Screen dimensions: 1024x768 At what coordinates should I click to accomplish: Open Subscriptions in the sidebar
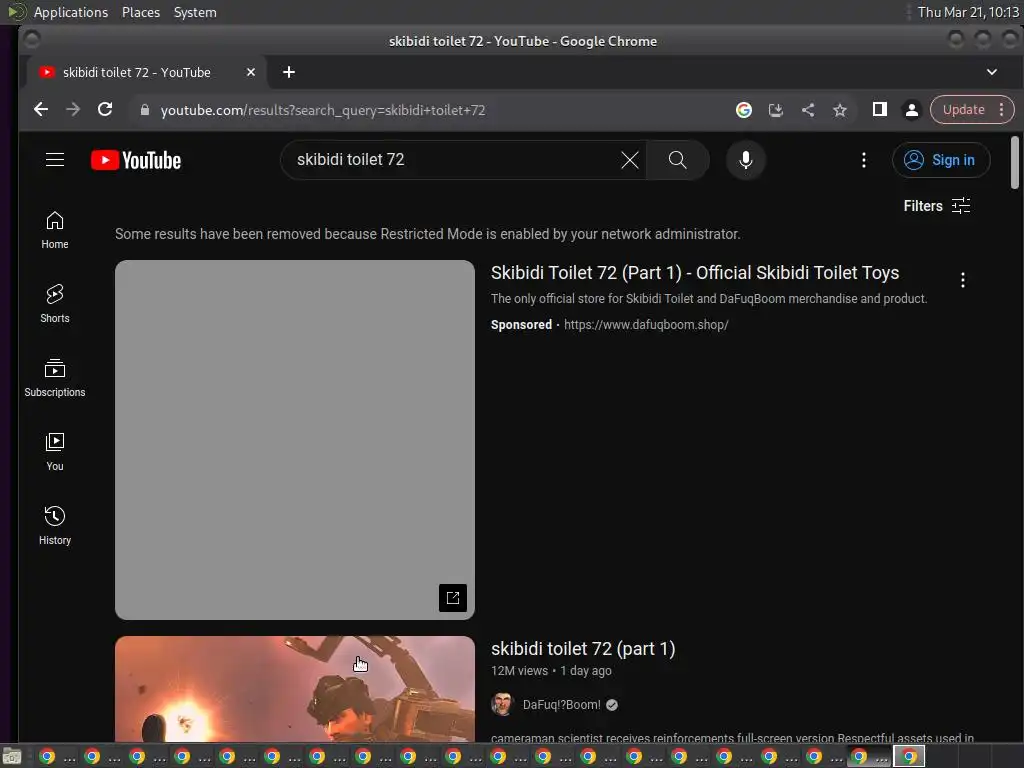[55, 378]
